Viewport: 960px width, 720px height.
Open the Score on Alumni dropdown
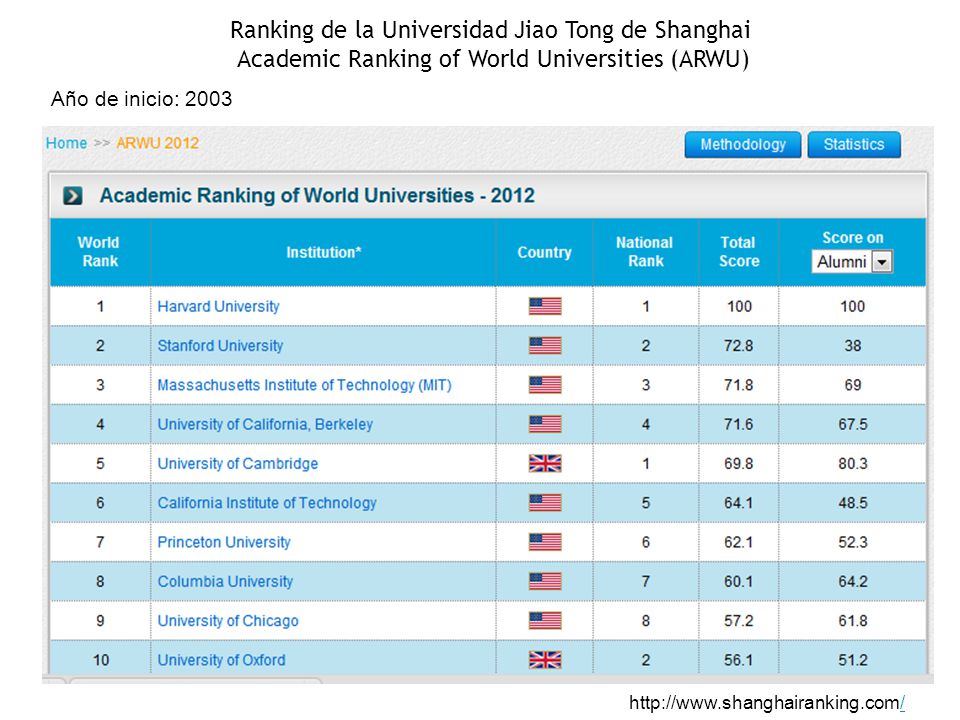tap(852, 261)
